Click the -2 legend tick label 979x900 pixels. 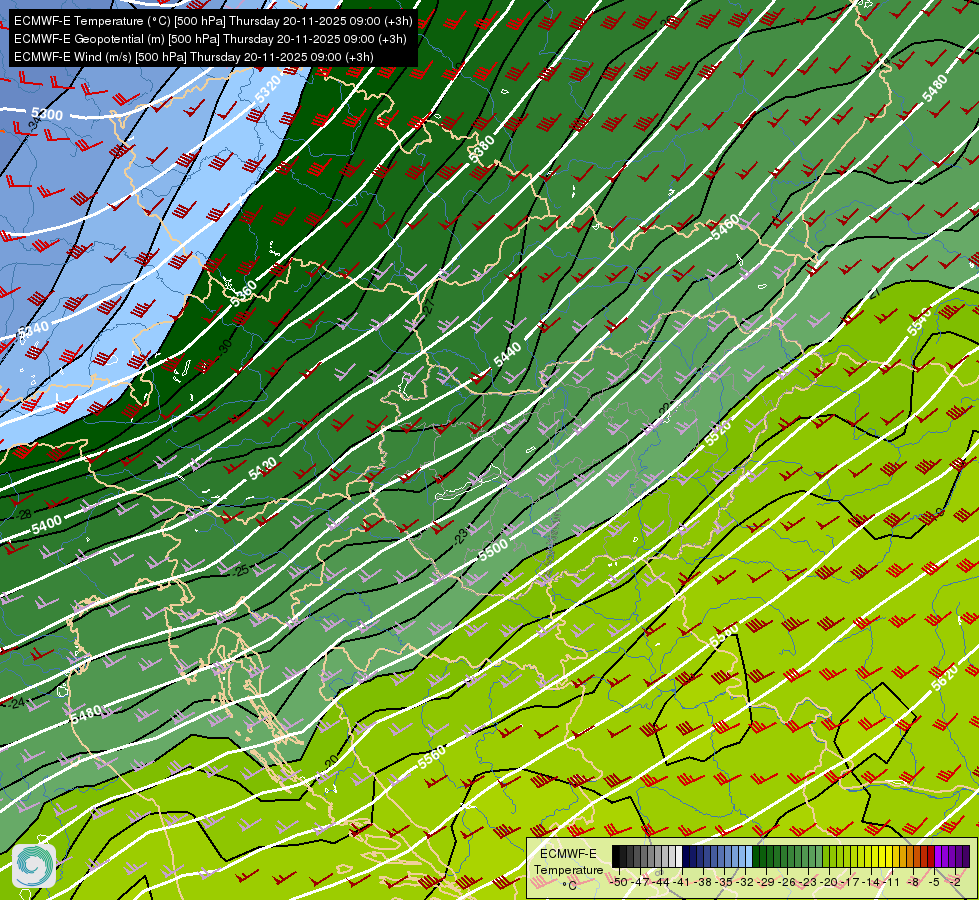955,882
